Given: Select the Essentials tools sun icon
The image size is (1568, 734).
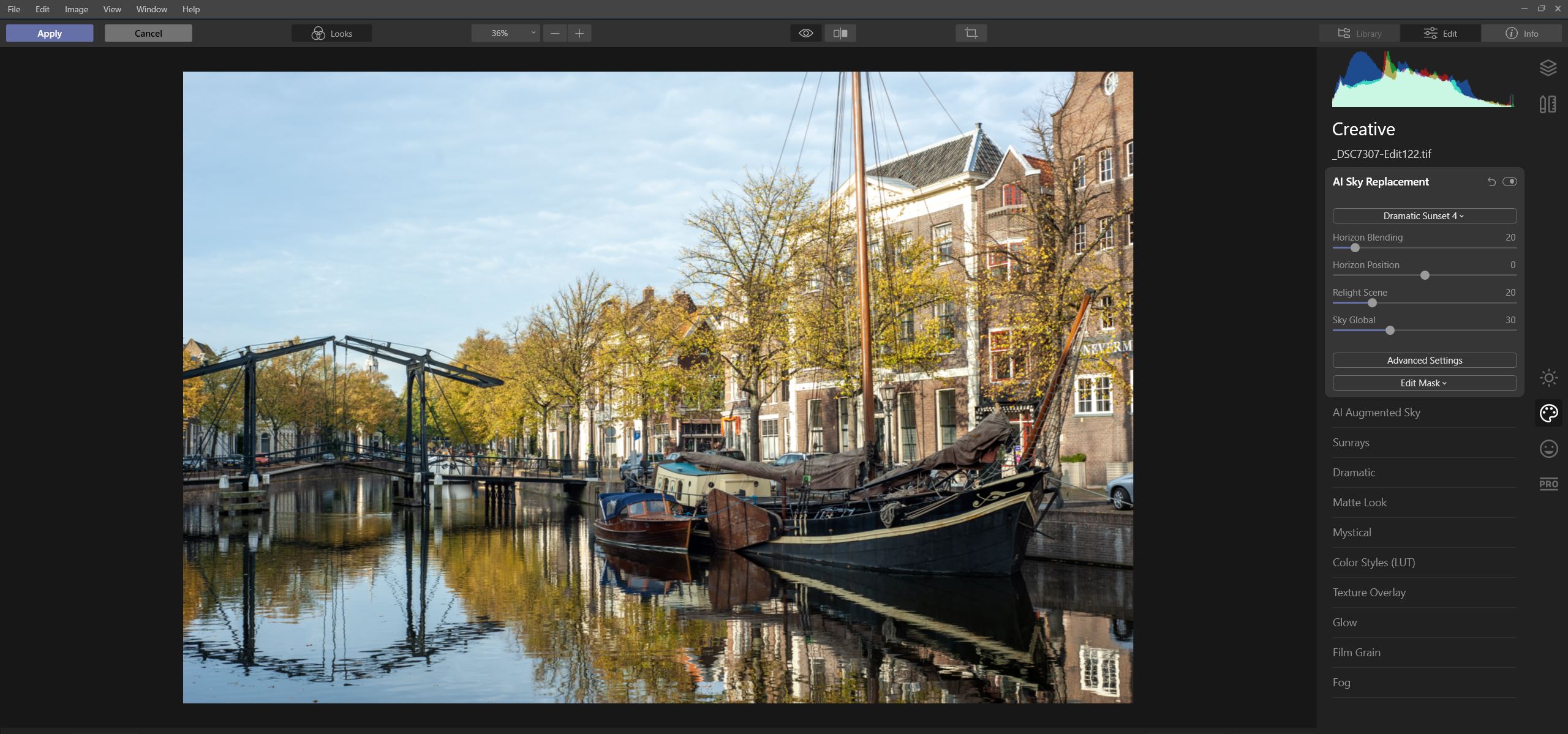Looking at the screenshot, I should [x=1549, y=378].
